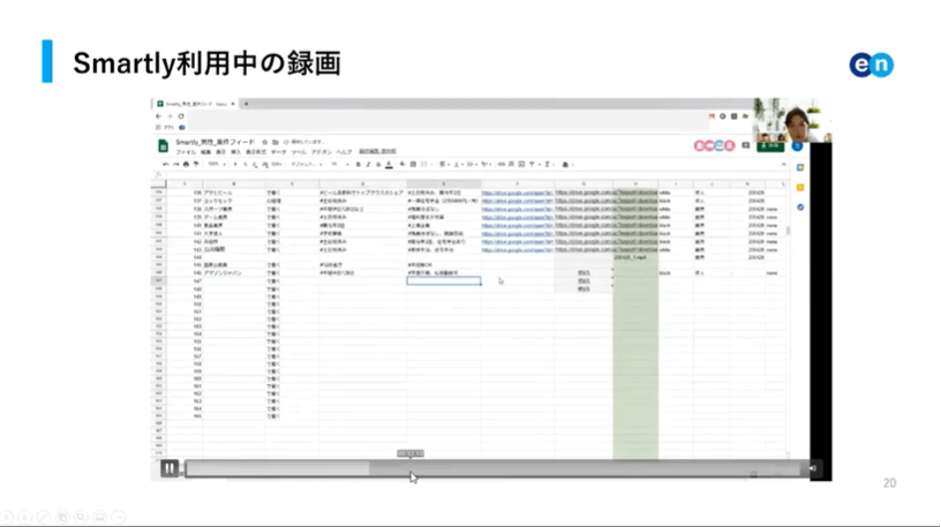Open the 編集 menu
This screenshot has height=527, width=941.
pyautogui.click(x=206, y=152)
